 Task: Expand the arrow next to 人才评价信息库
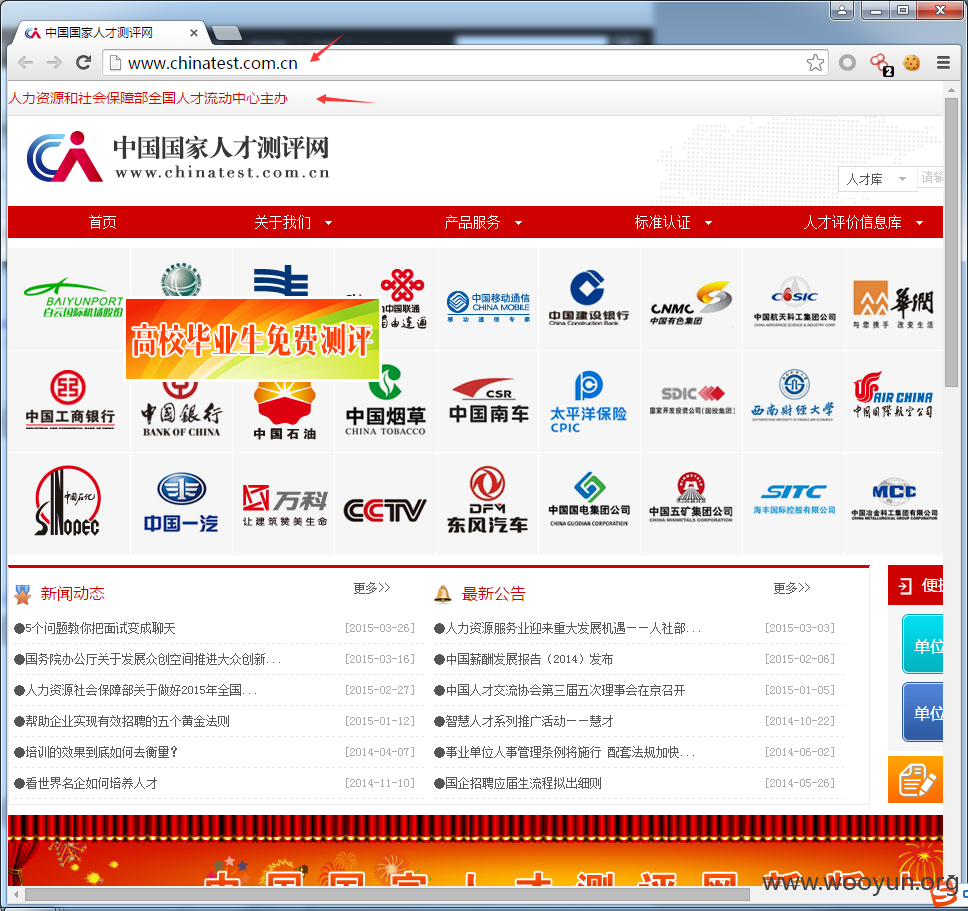click(x=919, y=223)
